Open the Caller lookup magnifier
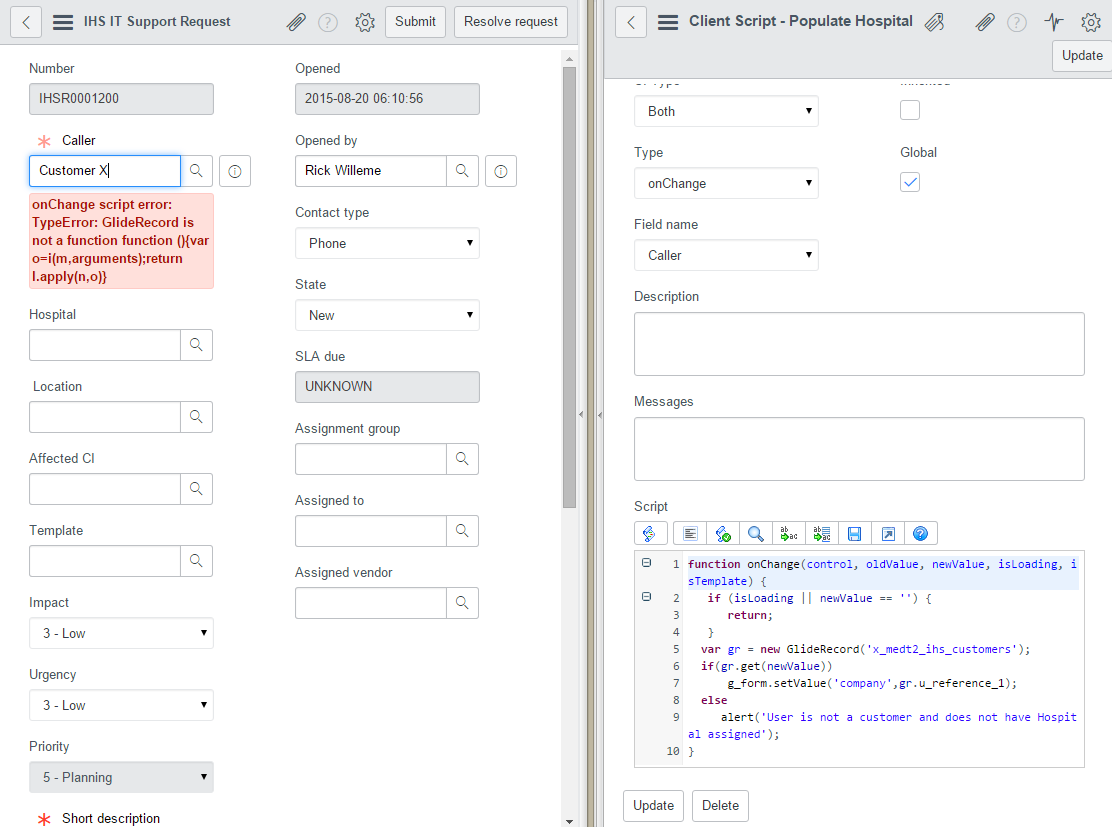The width and height of the screenshot is (1112, 827). coord(196,171)
